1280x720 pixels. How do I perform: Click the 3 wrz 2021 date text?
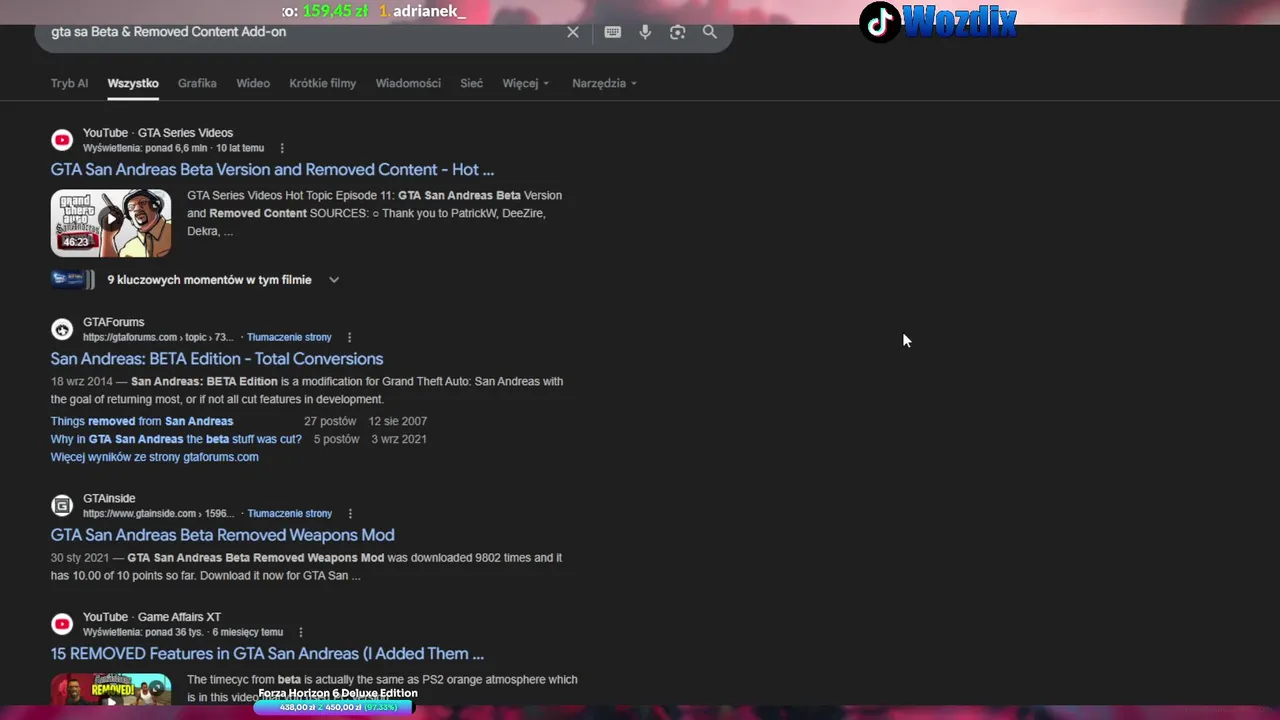(399, 439)
